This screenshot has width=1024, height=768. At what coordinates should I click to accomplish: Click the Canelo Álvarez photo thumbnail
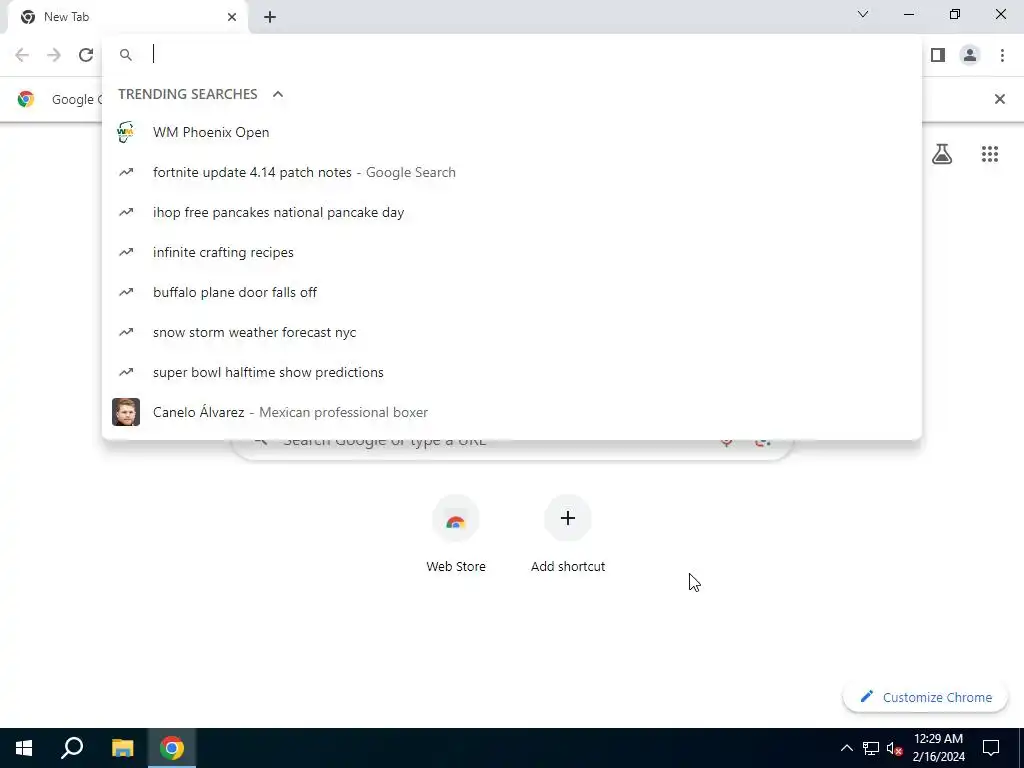pos(126,412)
